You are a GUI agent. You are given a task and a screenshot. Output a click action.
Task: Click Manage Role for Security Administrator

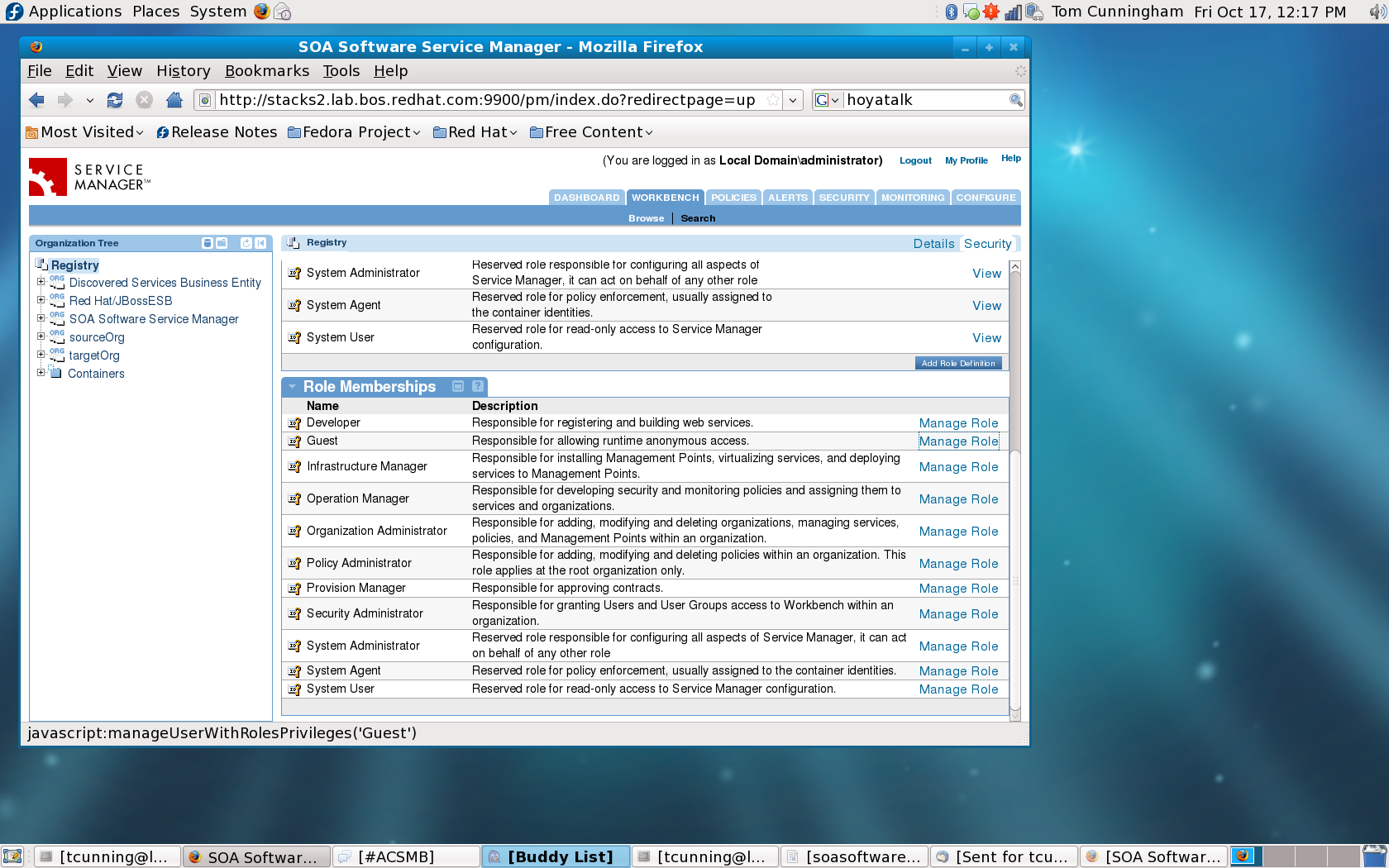959,614
